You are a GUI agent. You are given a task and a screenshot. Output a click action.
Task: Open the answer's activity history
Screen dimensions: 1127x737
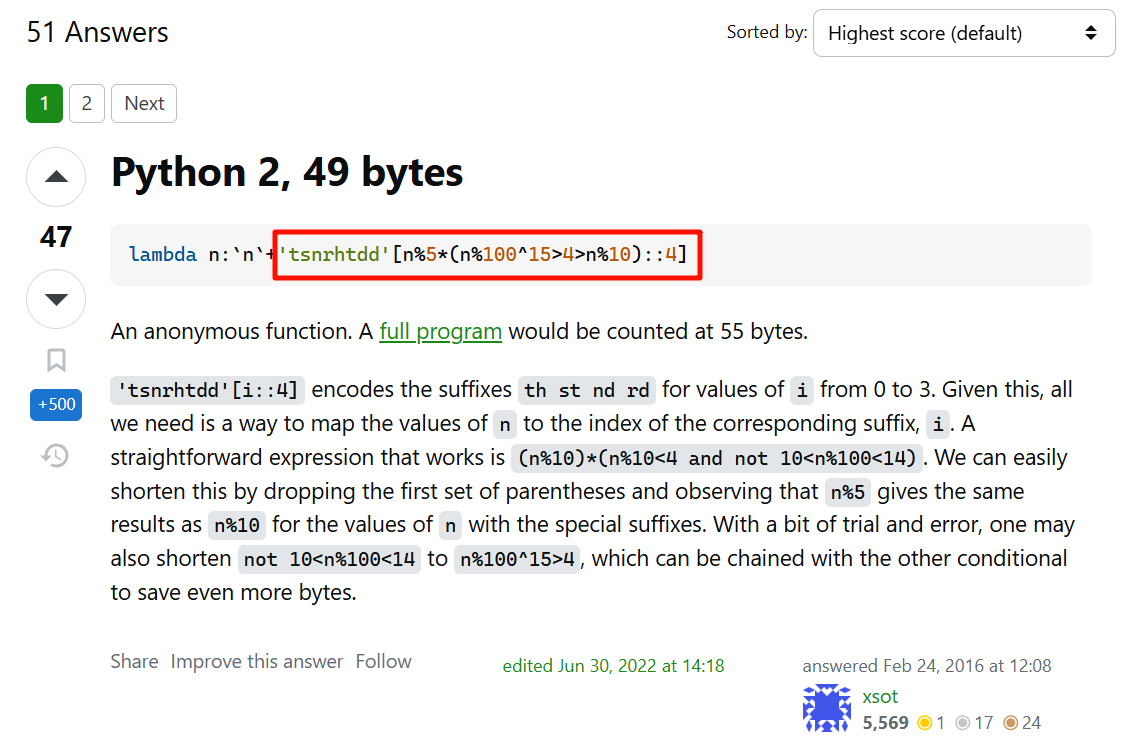(x=56, y=456)
